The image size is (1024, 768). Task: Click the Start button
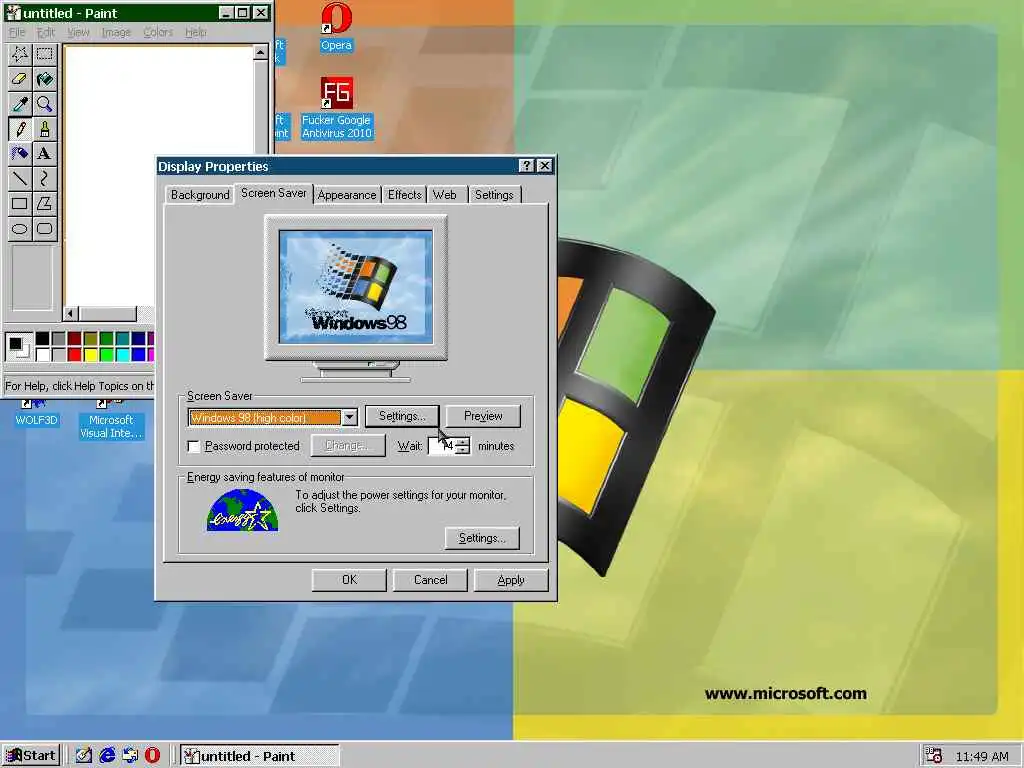pyautogui.click(x=31, y=756)
